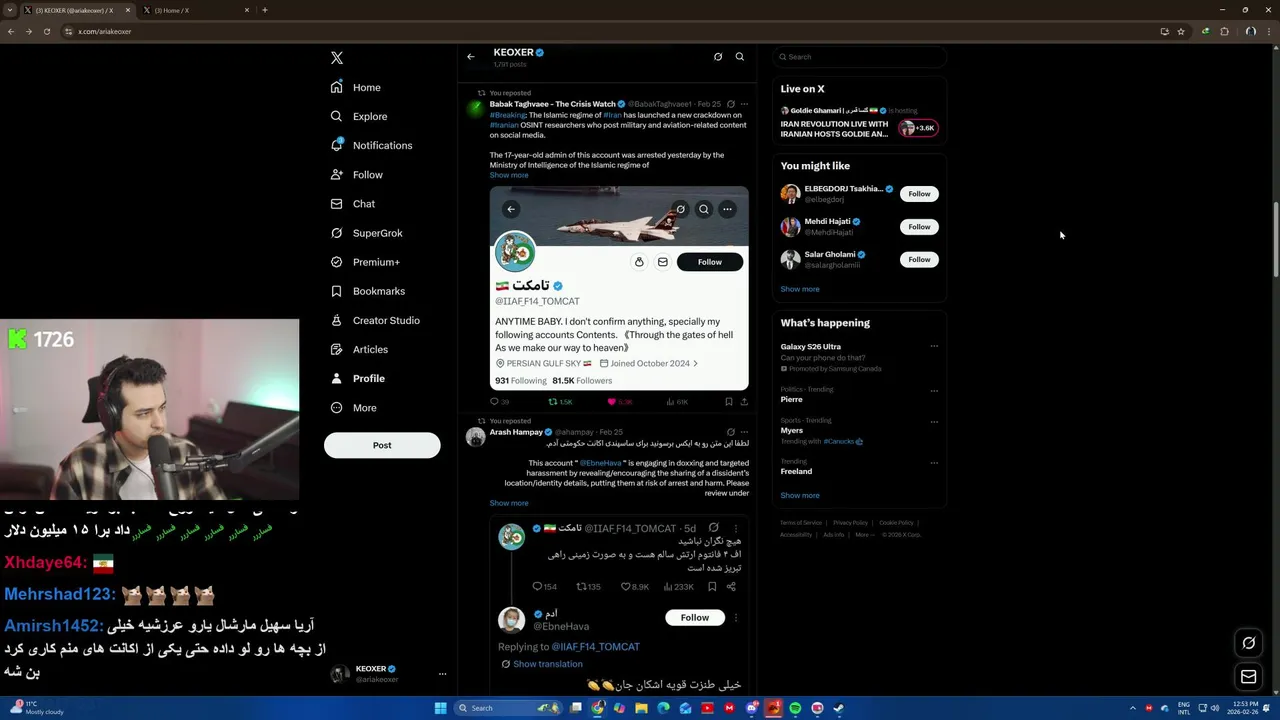Screen dimensions: 1280x720
Task: Open the floating Messages envelope button
Action: 1248,677
